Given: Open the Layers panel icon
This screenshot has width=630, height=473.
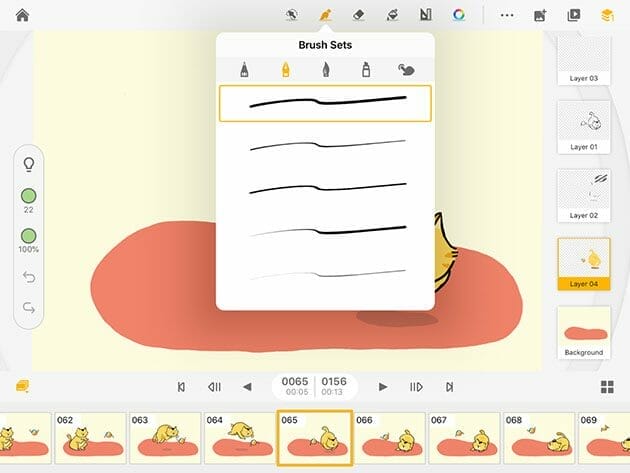Looking at the screenshot, I should click(x=606, y=15).
